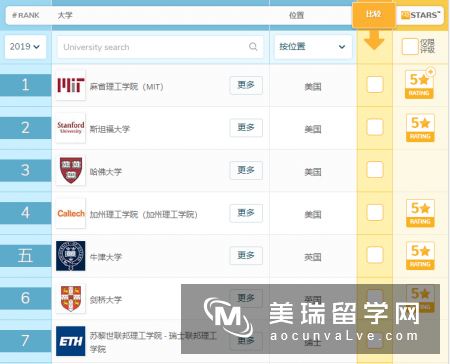Click the 5-star rating badge for Stanford
450x364 pixels.
tap(420, 128)
